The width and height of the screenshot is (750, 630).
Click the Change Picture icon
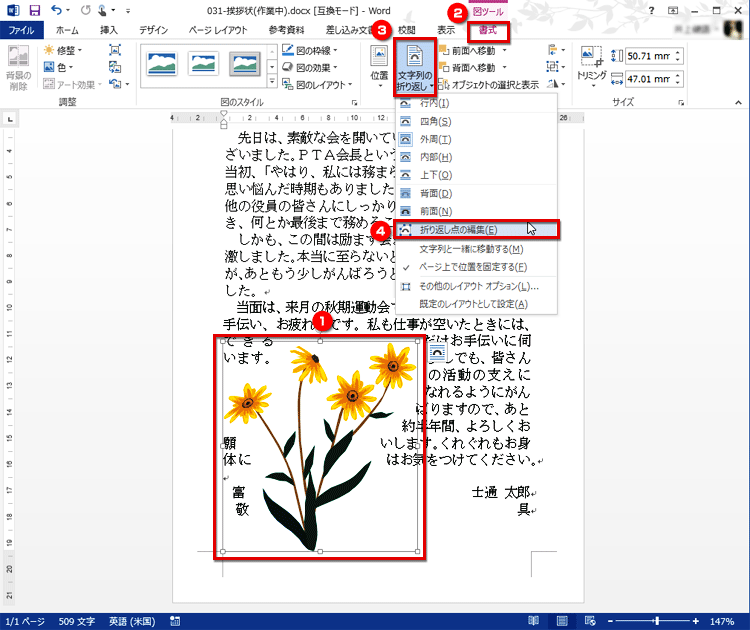[x=115, y=67]
